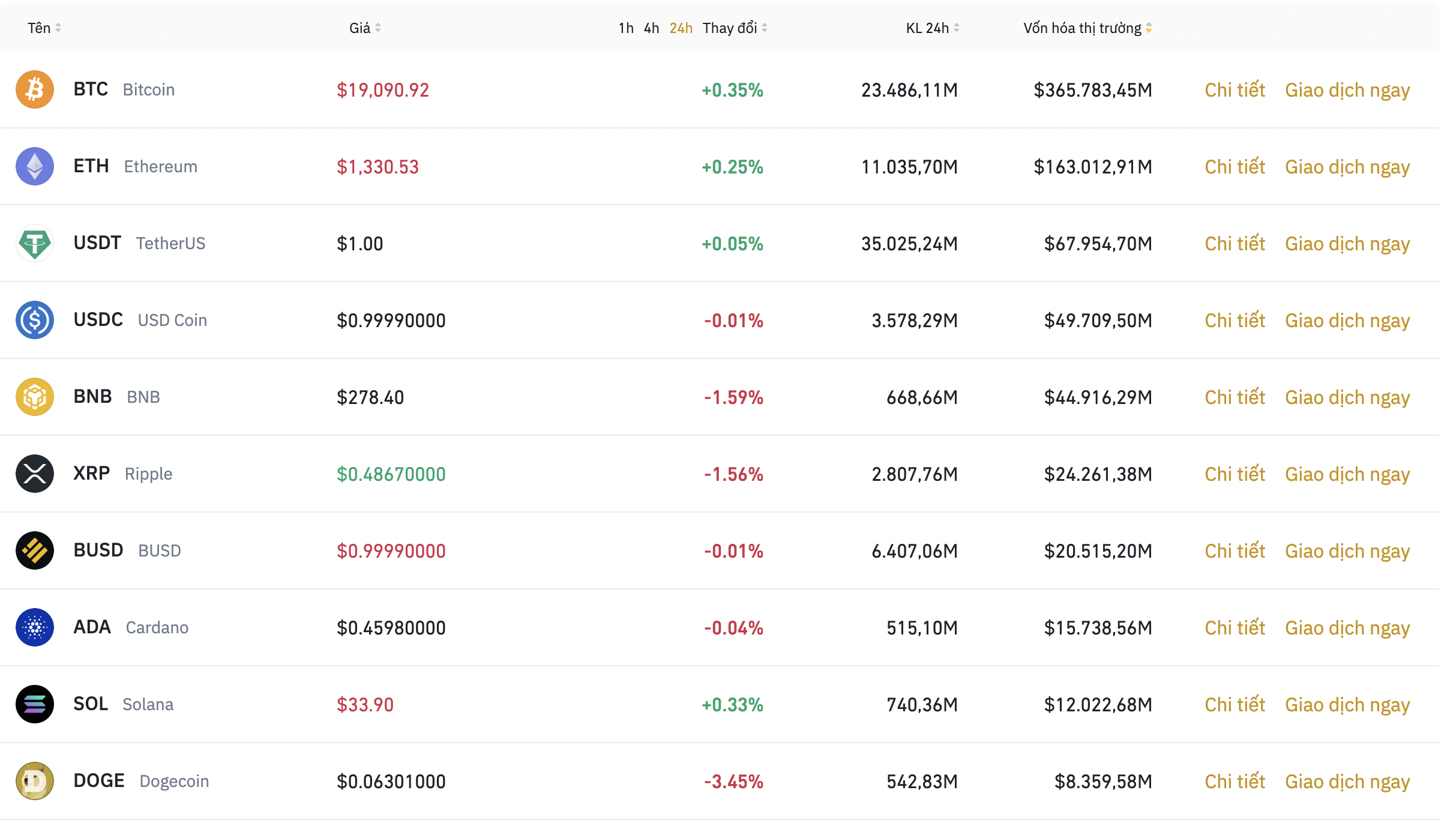Click Giao dịch ngay for SOL
1456x820 pixels.
click(1347, 705)
